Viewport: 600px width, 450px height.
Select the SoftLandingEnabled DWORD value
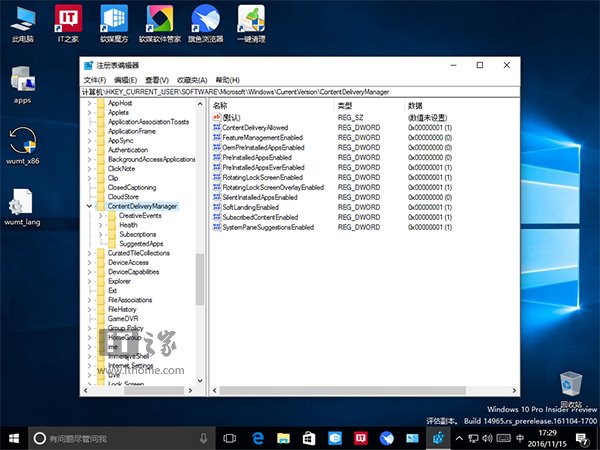click(x=251, y=207)
